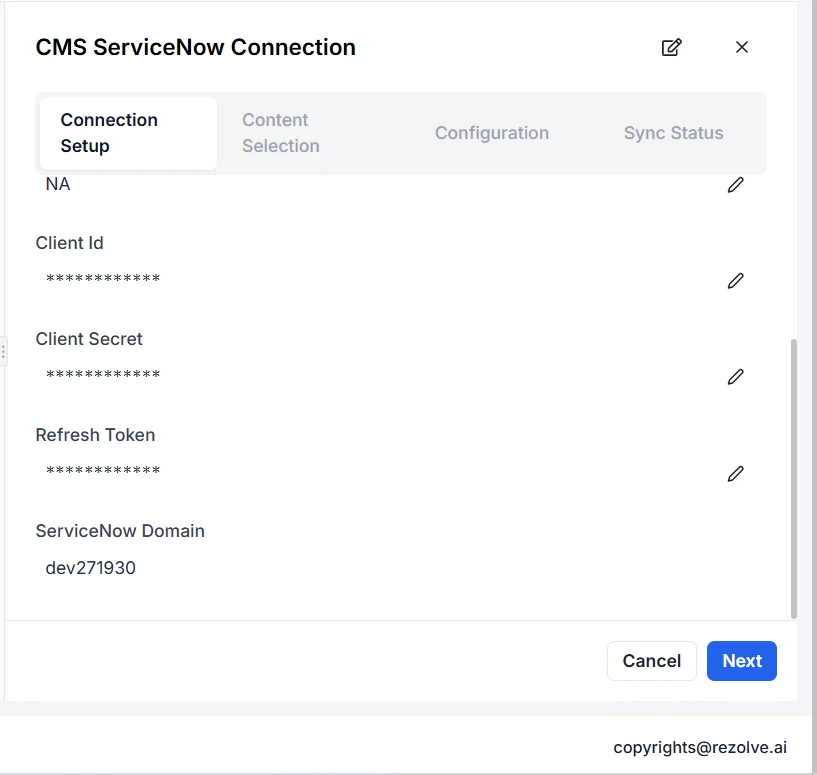Click the dialog's vertical scrollbar
Viewport: 817px width, 775px height.
click(x=794, y=478)
